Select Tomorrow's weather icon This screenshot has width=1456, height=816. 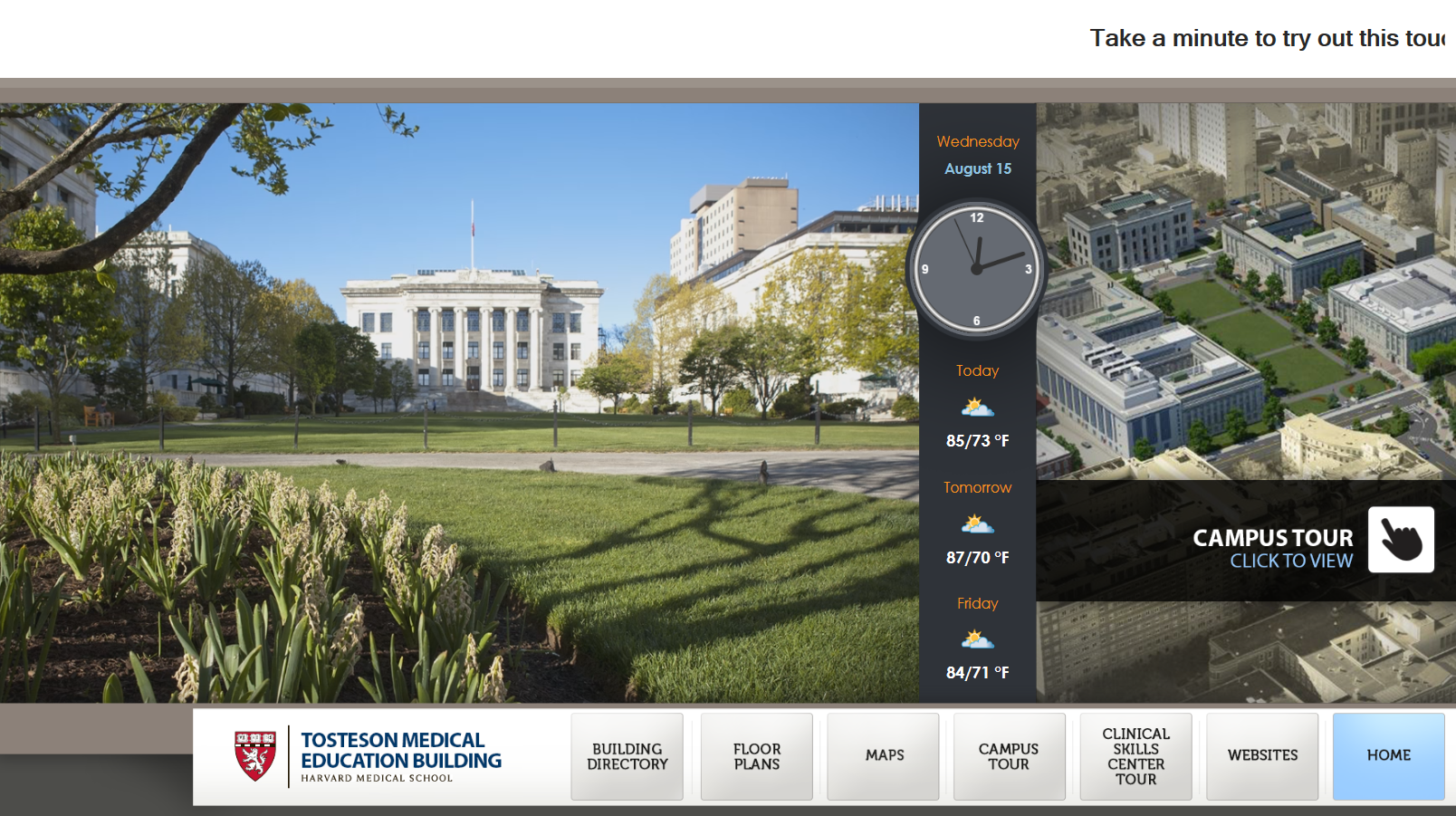click(977, 524)
